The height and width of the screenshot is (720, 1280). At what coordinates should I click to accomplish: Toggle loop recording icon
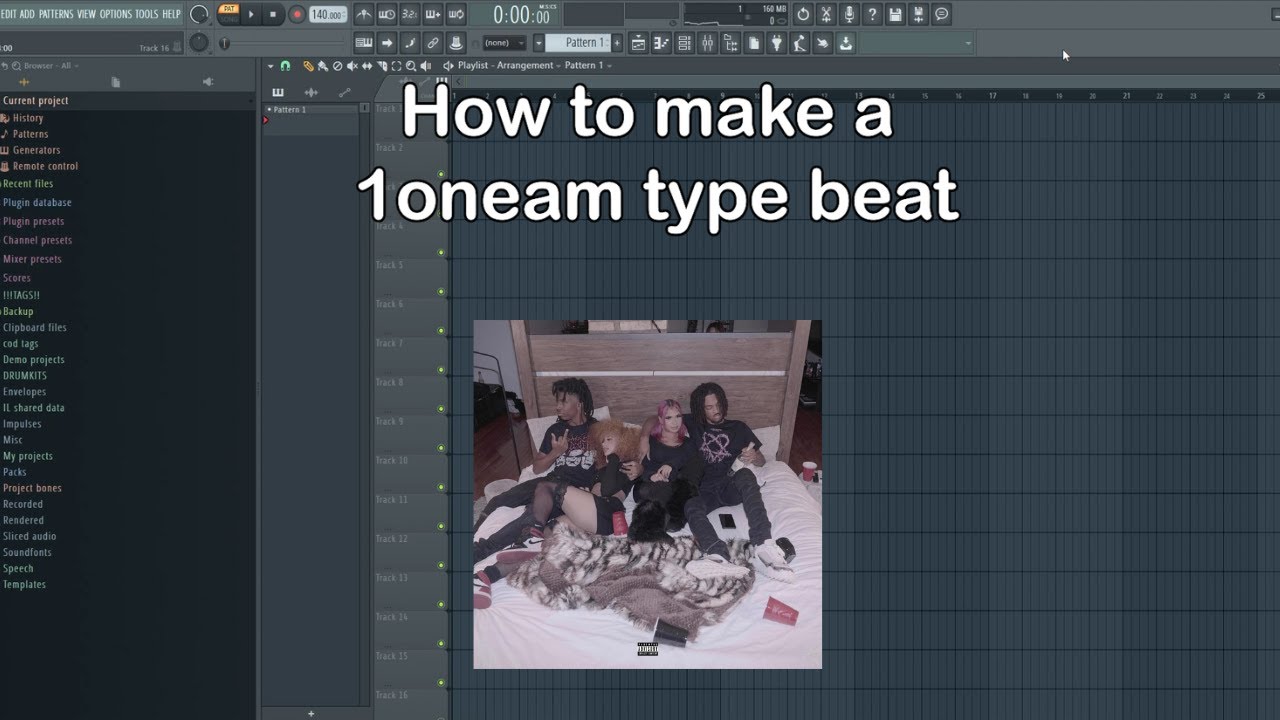click(x=456, y=14)
